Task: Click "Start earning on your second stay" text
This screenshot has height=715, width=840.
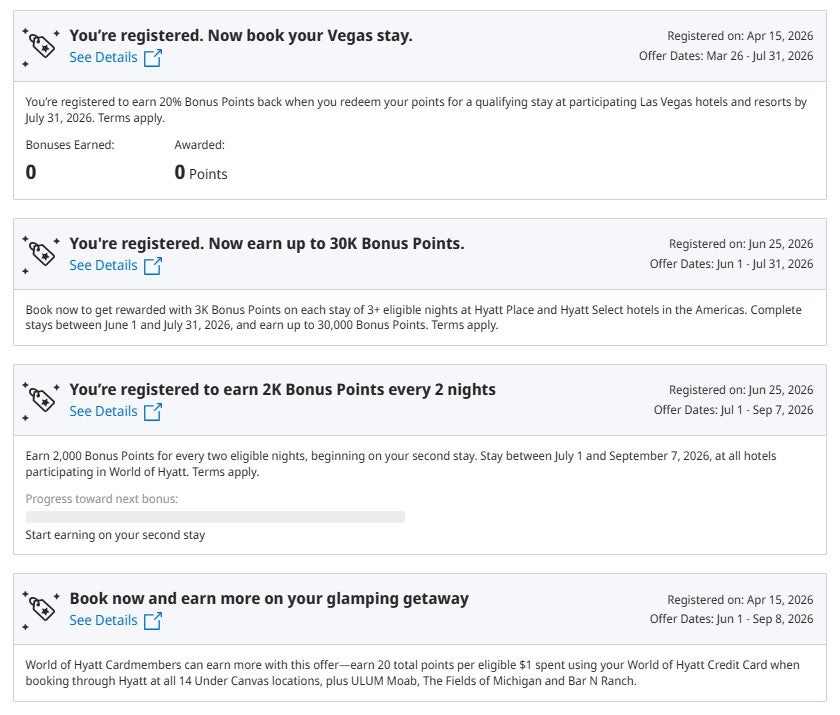Action: pos(115,535)
